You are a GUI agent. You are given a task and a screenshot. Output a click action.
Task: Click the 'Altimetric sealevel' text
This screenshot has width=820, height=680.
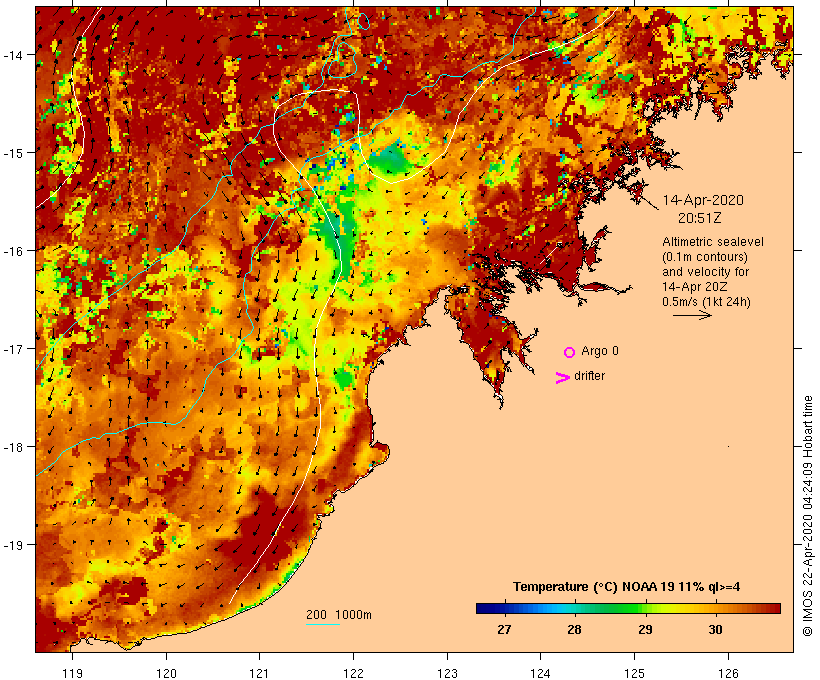pos(713,242)
